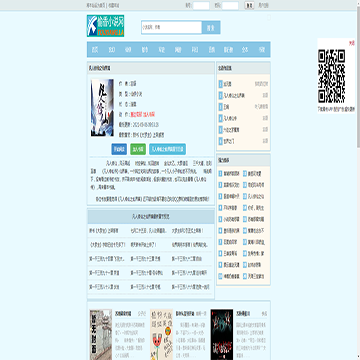
Task: Click the light-blue chapter list button
Action: [x=167, y=149]
